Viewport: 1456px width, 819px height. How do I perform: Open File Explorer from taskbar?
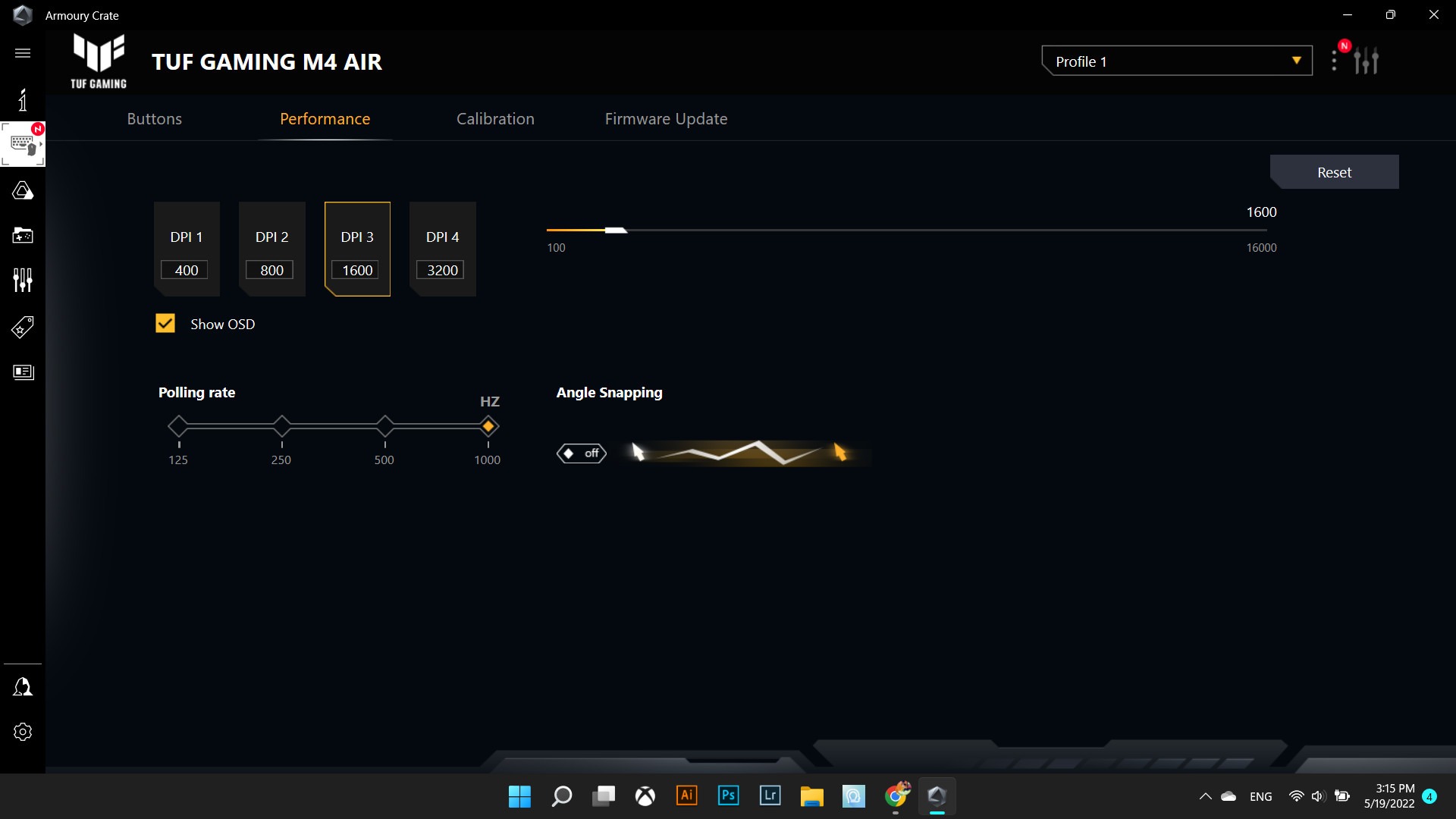[811, 796]
